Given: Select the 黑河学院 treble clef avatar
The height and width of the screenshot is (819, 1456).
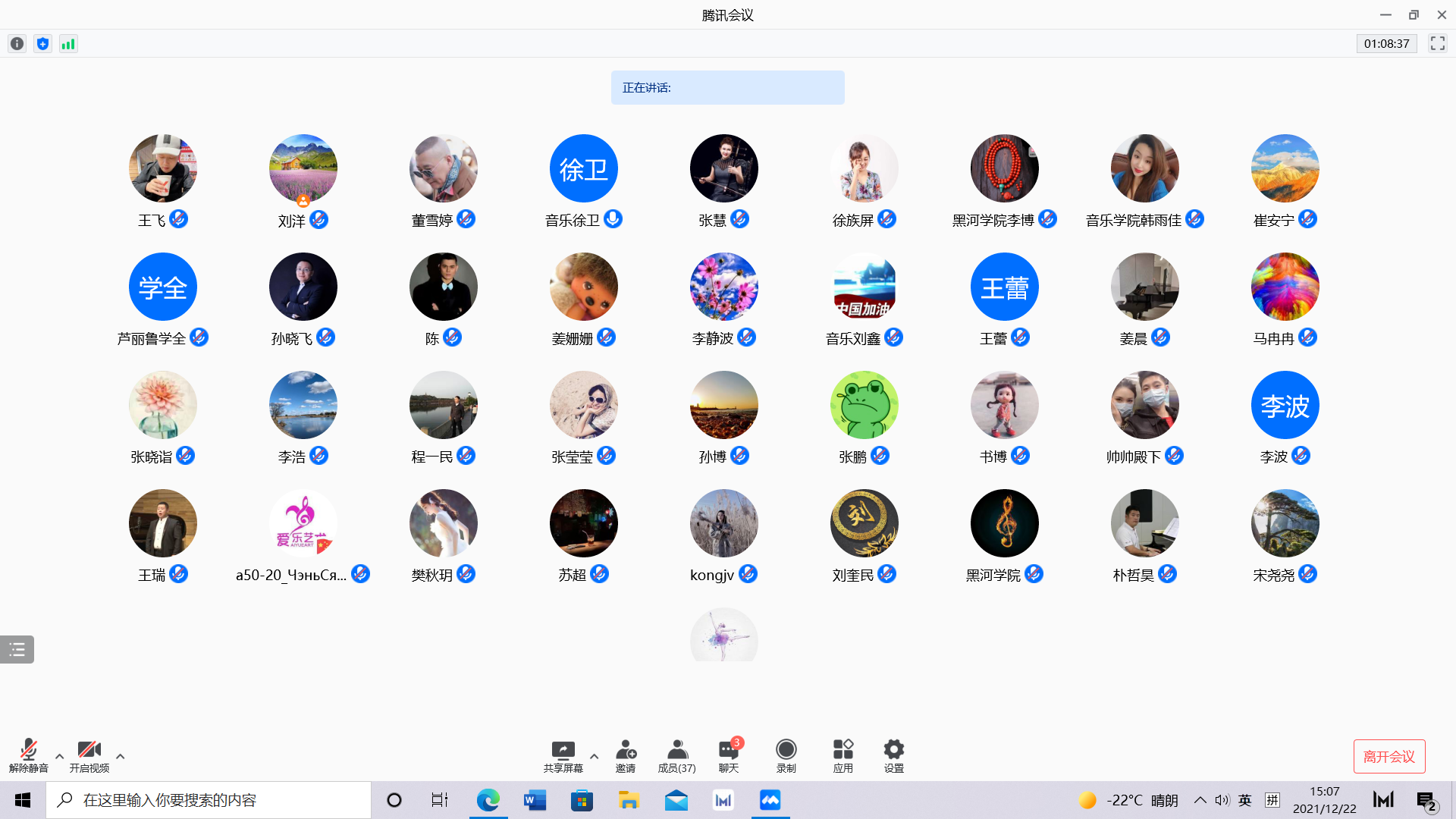Looking at the screenshot, I should [x=1005, y=523].
